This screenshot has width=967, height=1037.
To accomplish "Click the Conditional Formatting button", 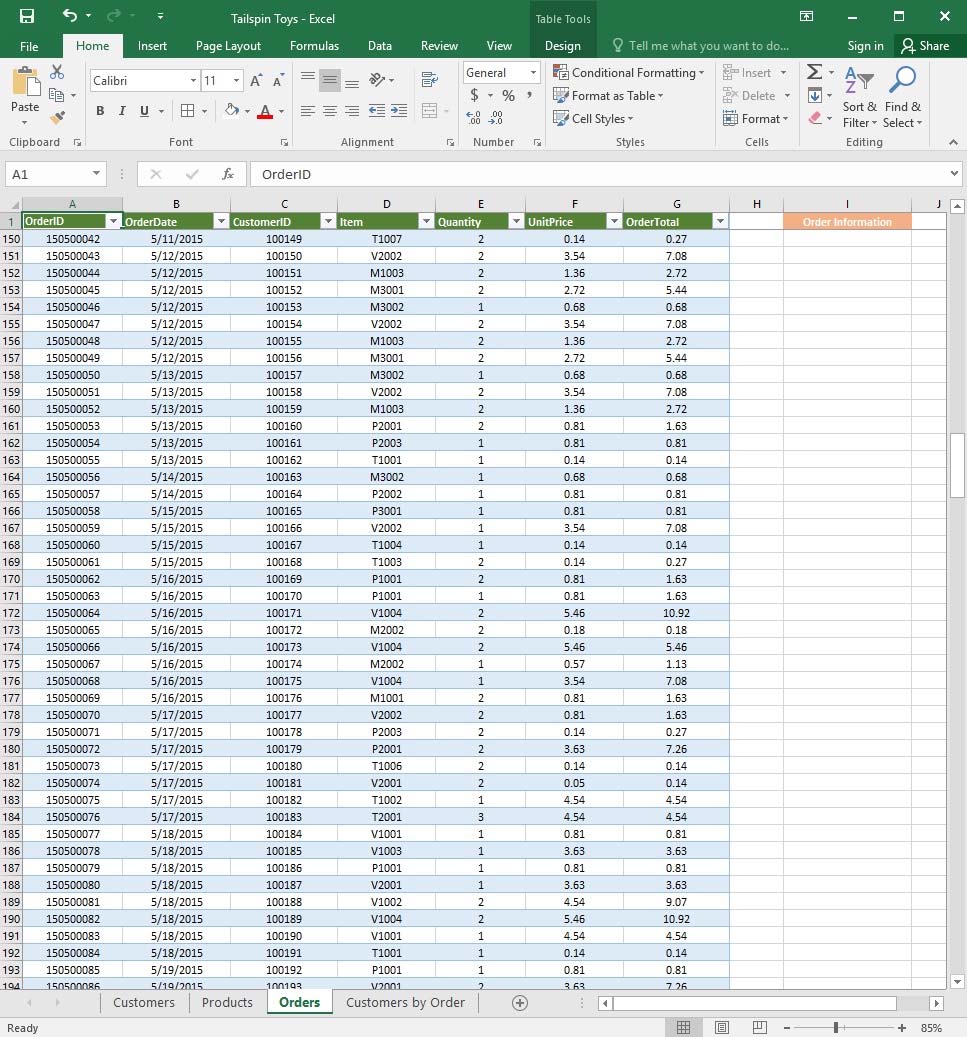I will click(x=628, y=73).
